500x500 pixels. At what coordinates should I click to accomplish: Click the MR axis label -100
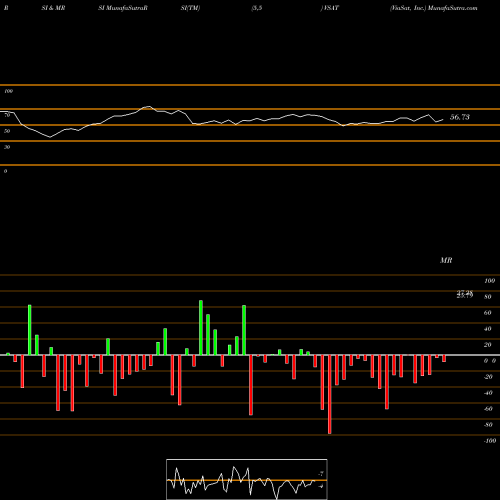490,441
